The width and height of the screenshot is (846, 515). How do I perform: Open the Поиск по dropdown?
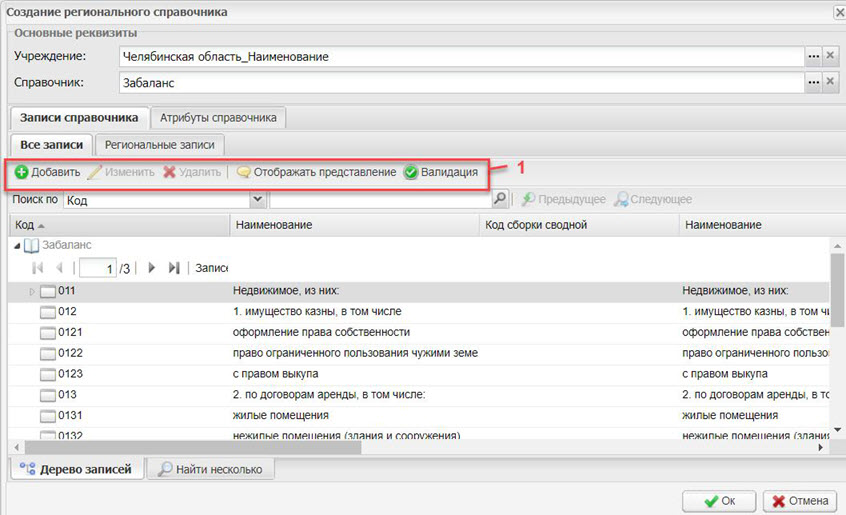[x=256, y=200]
